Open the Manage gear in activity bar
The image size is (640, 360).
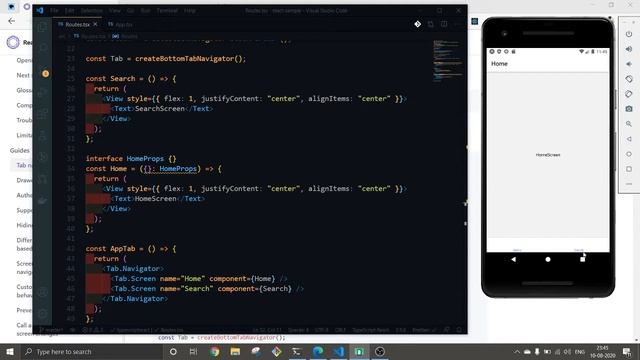[x=42, y=314]
